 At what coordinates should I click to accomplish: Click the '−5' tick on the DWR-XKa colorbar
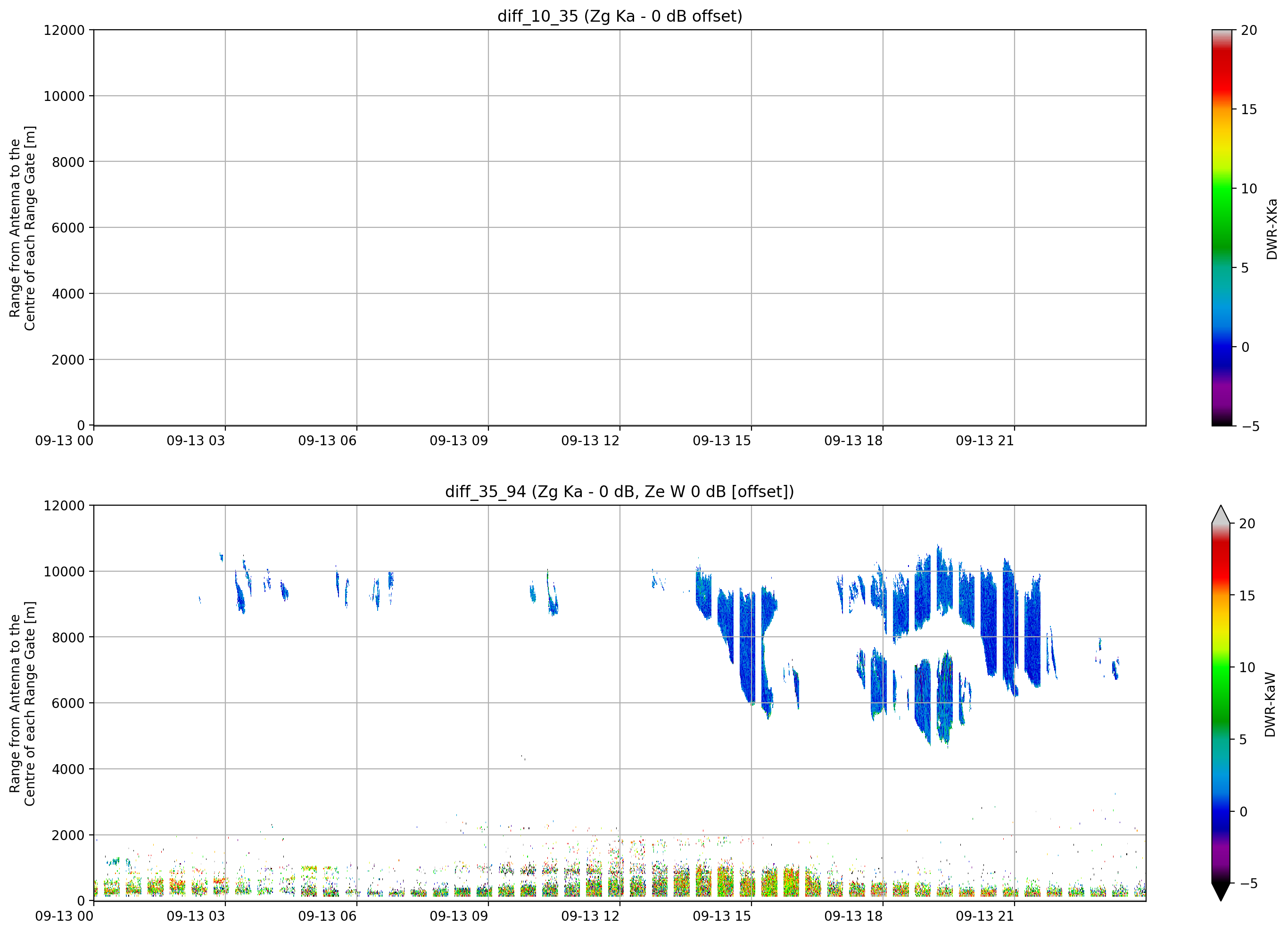pos(1250,427)
